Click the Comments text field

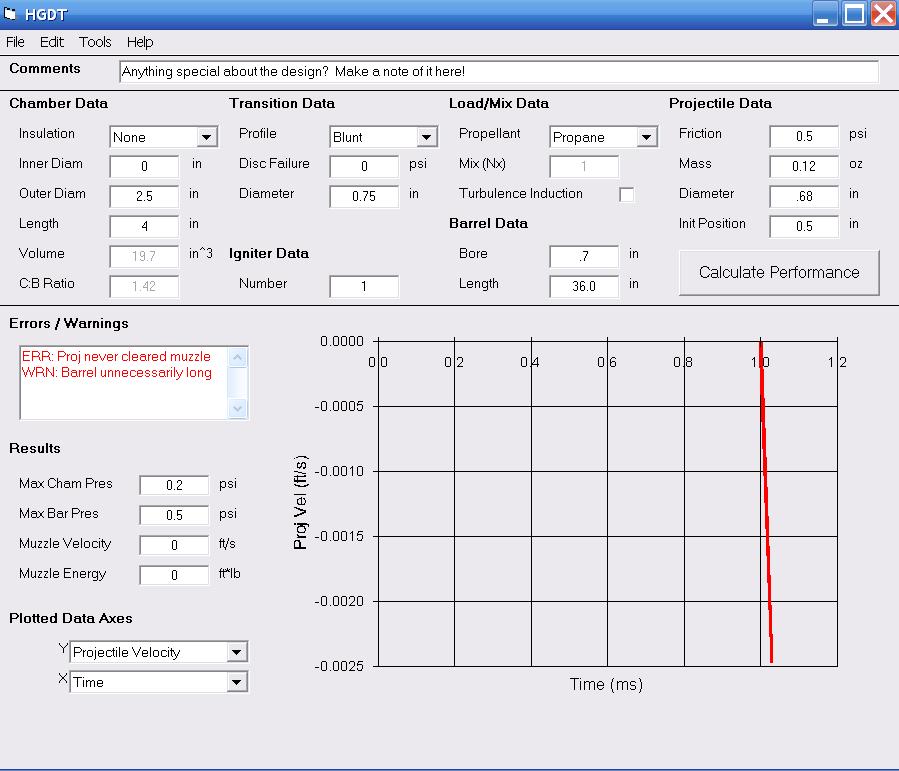point(498,72)
